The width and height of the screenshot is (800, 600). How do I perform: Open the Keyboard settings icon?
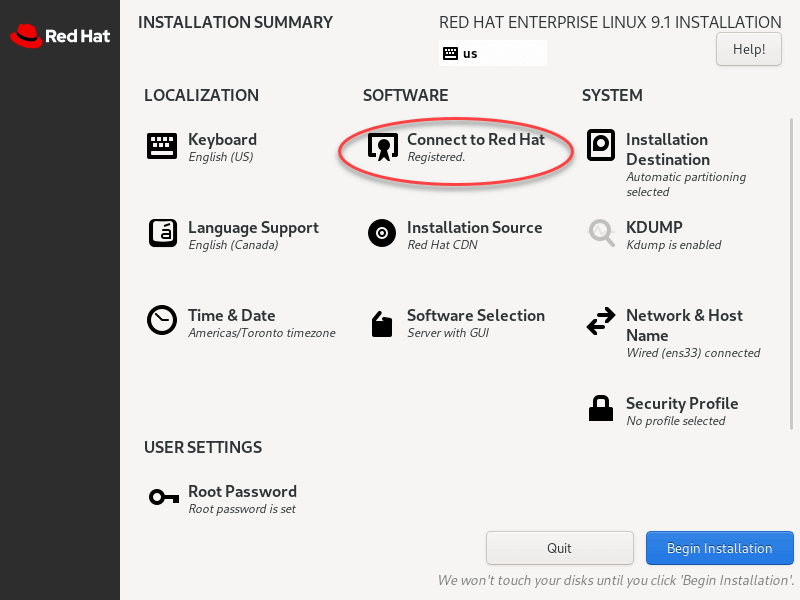(161, 146)
